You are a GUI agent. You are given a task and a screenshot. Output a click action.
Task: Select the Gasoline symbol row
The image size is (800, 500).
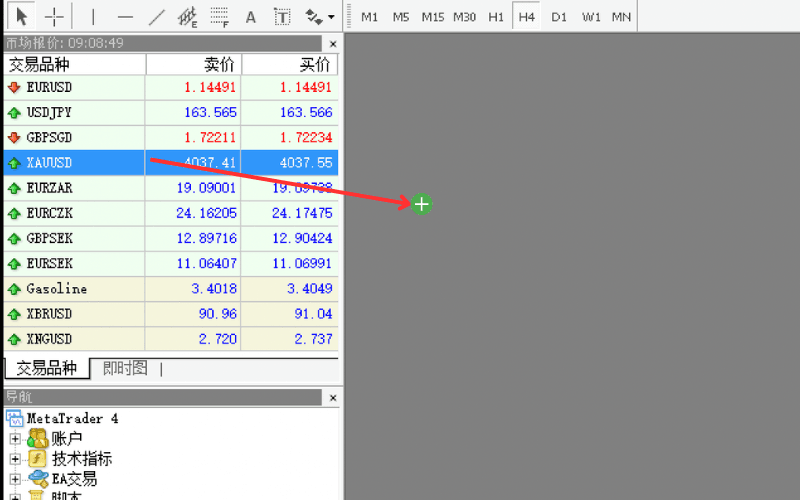pos(171,289)
